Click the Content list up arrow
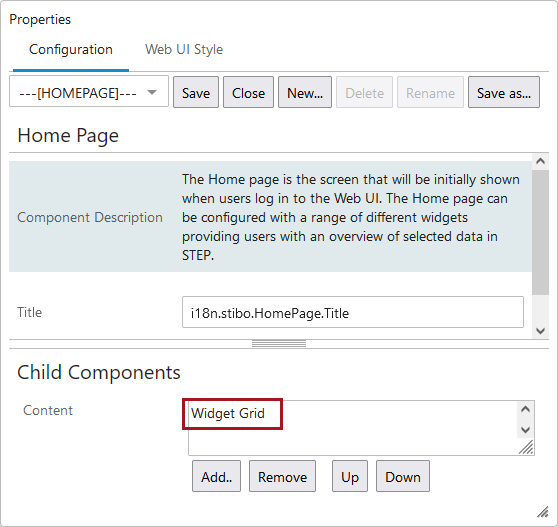The image size is (558, 527). 526,410
